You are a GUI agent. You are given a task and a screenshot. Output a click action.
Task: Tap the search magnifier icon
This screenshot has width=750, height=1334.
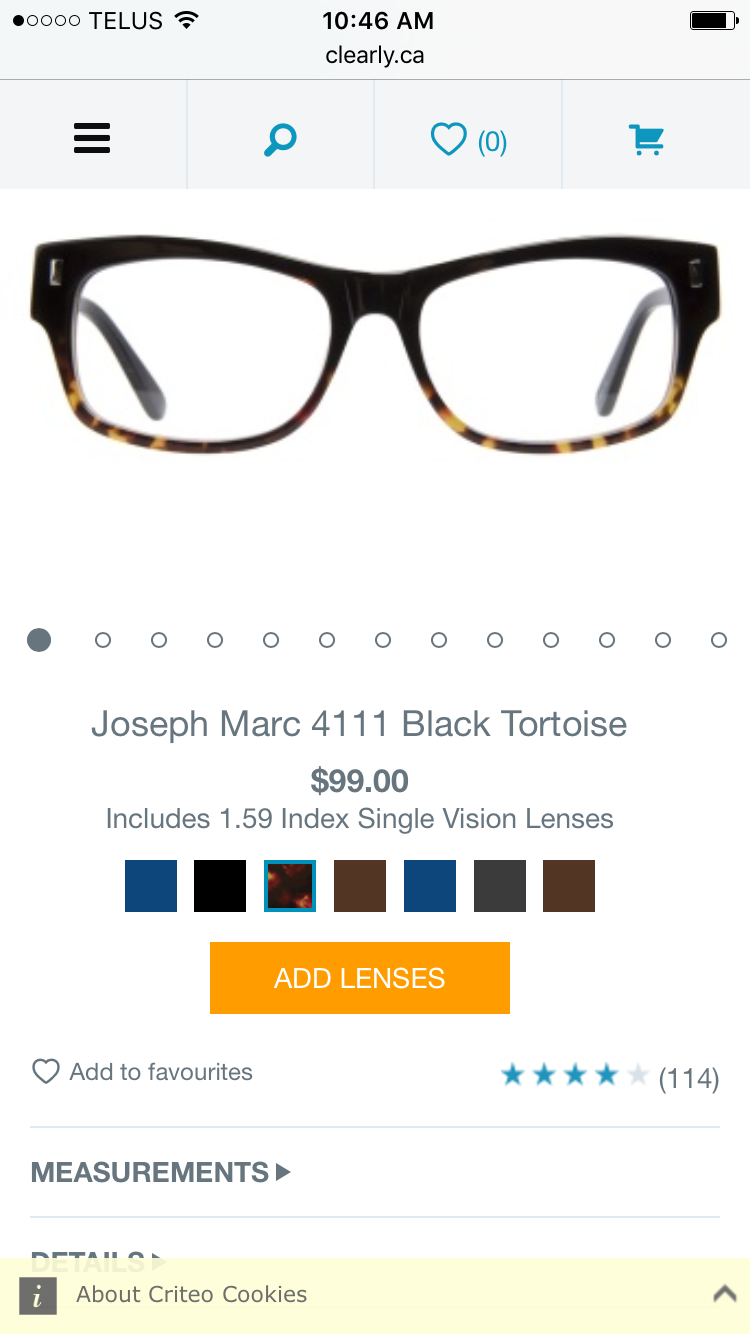[280, 139]
